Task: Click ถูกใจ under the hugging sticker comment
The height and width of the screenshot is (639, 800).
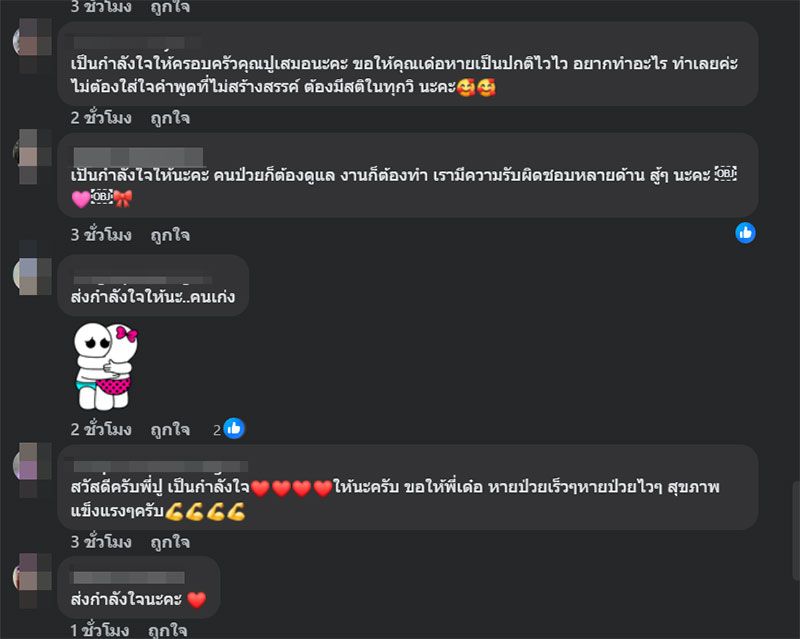Action: point(170,430)
